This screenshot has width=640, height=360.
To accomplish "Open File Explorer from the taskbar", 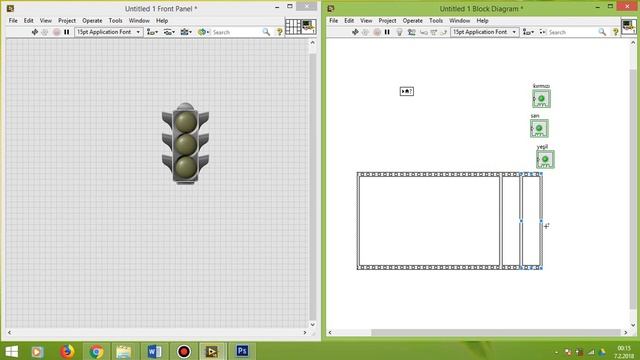I will pos(124,351).
